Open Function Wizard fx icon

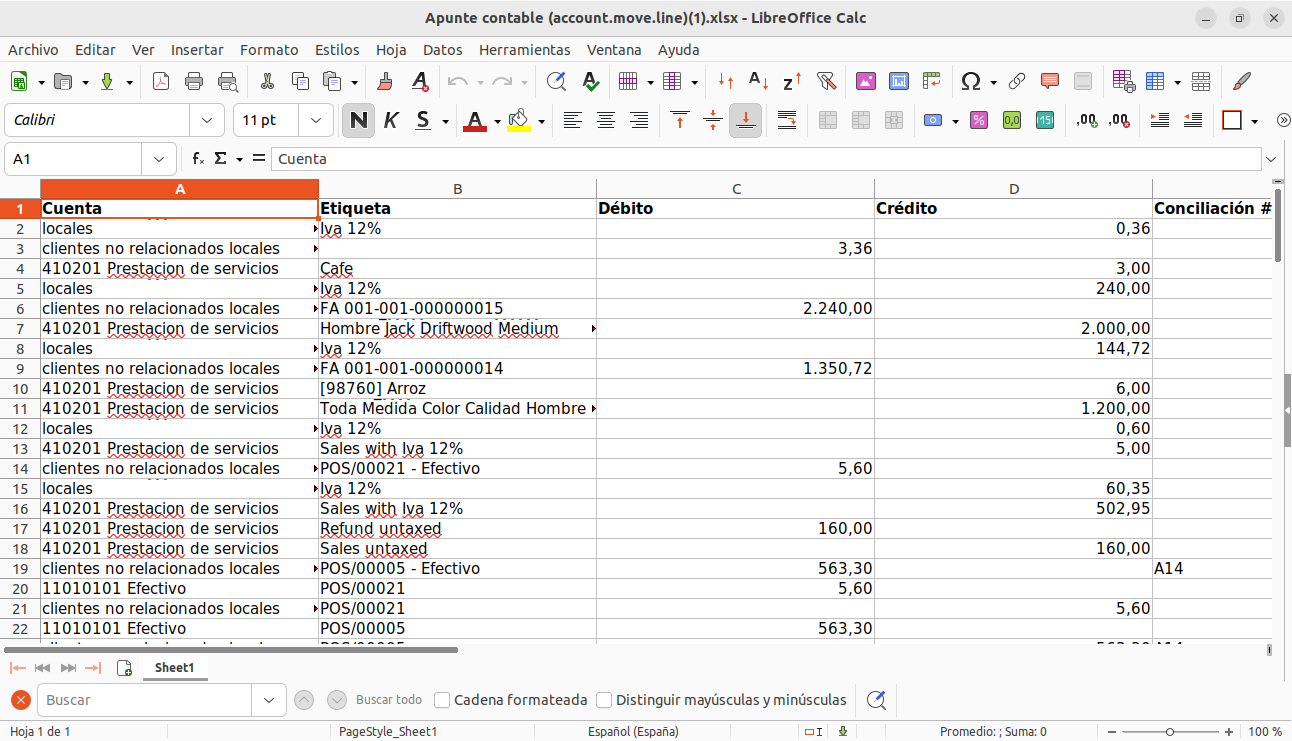(198, 159)
